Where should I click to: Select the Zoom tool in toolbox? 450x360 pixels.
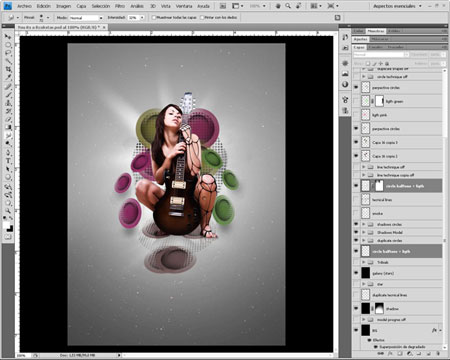(x=8, y=210)
